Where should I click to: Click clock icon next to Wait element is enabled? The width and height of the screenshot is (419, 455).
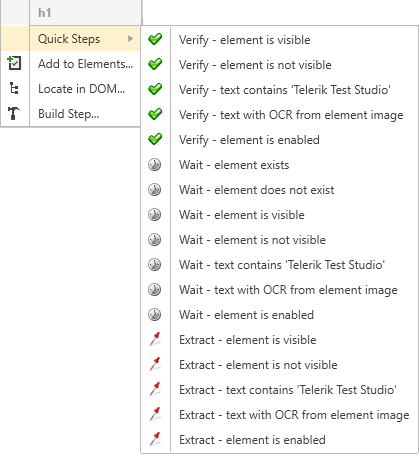point(155,314)
